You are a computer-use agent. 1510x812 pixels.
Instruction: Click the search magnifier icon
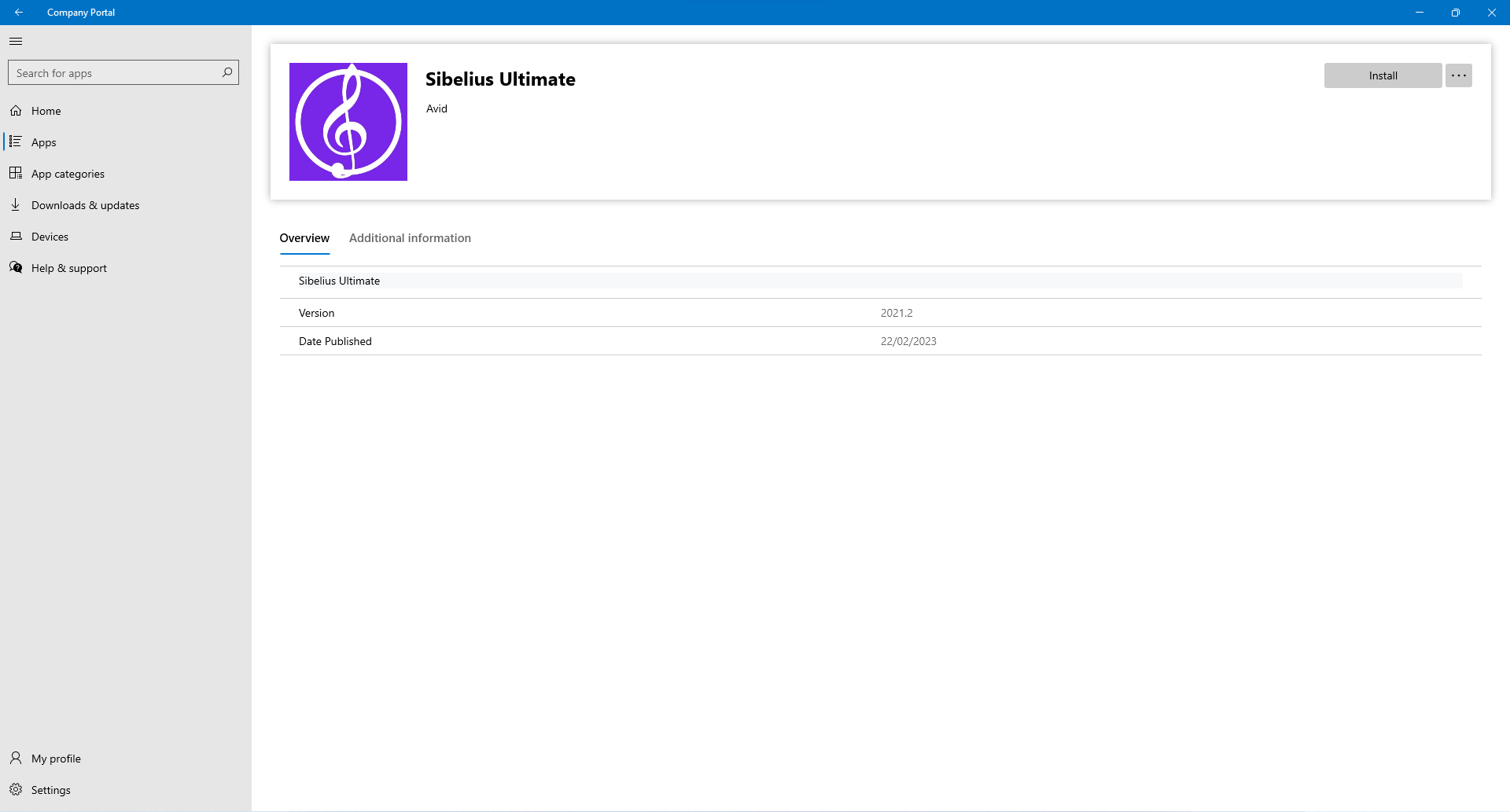[227, 72]
